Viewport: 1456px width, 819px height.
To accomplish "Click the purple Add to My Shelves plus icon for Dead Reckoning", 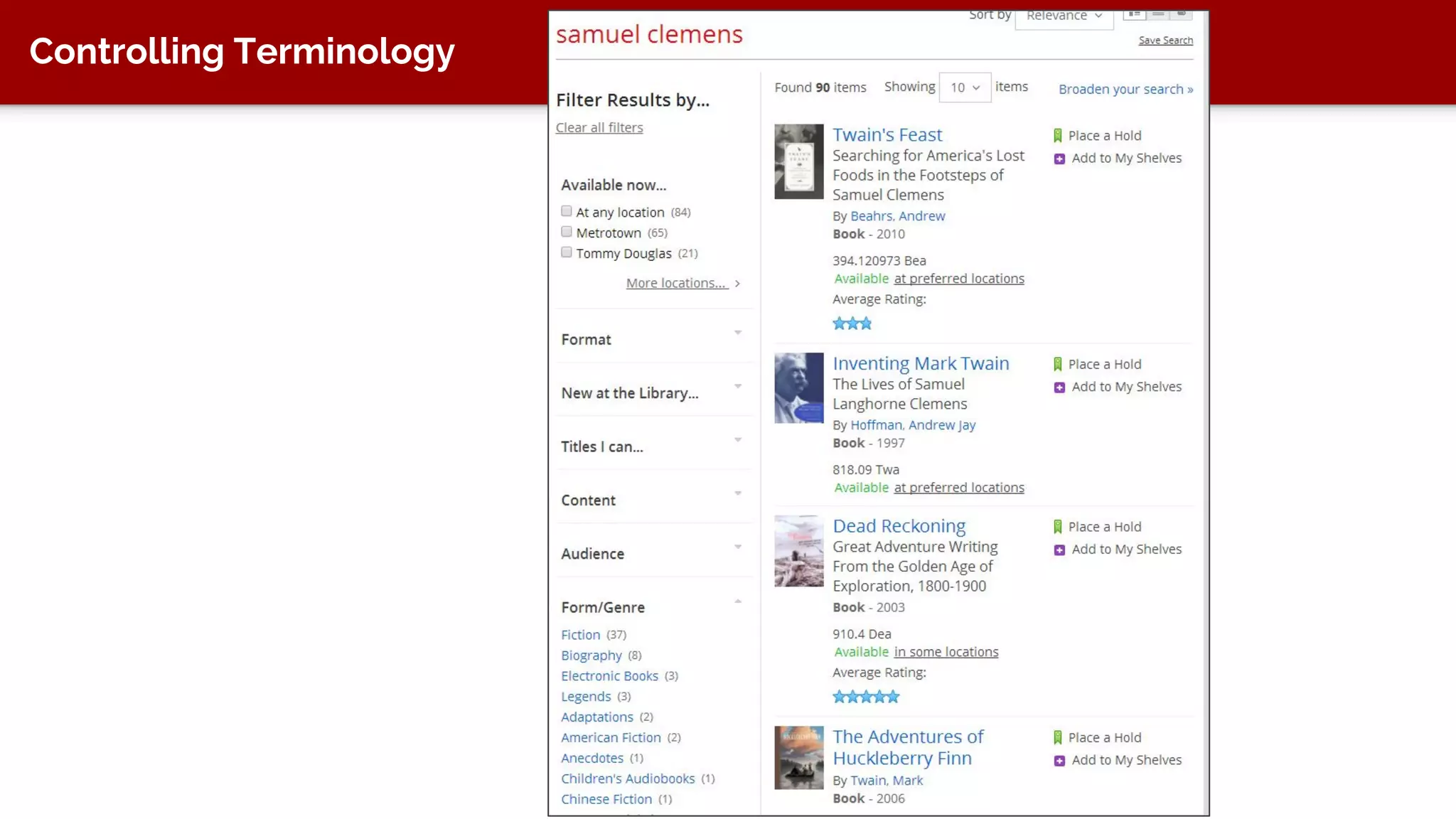I will pos(1059,550).
